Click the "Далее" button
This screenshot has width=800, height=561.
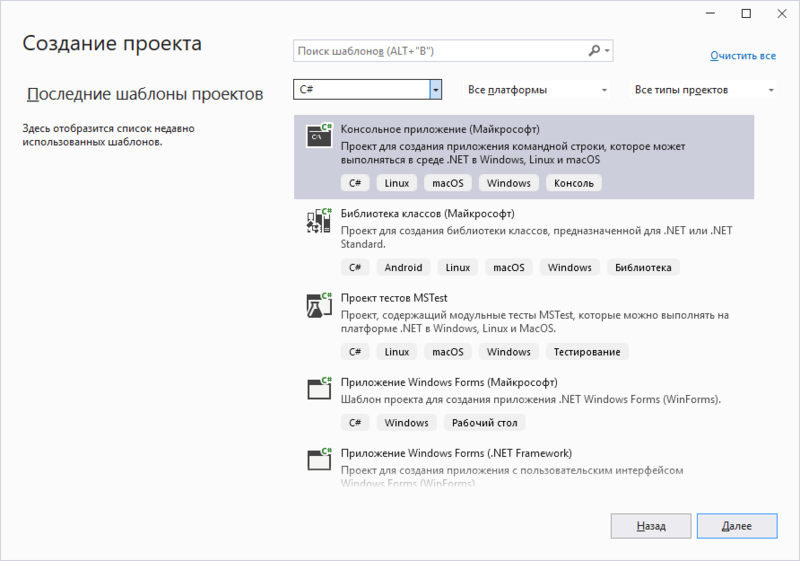point(737,526)
